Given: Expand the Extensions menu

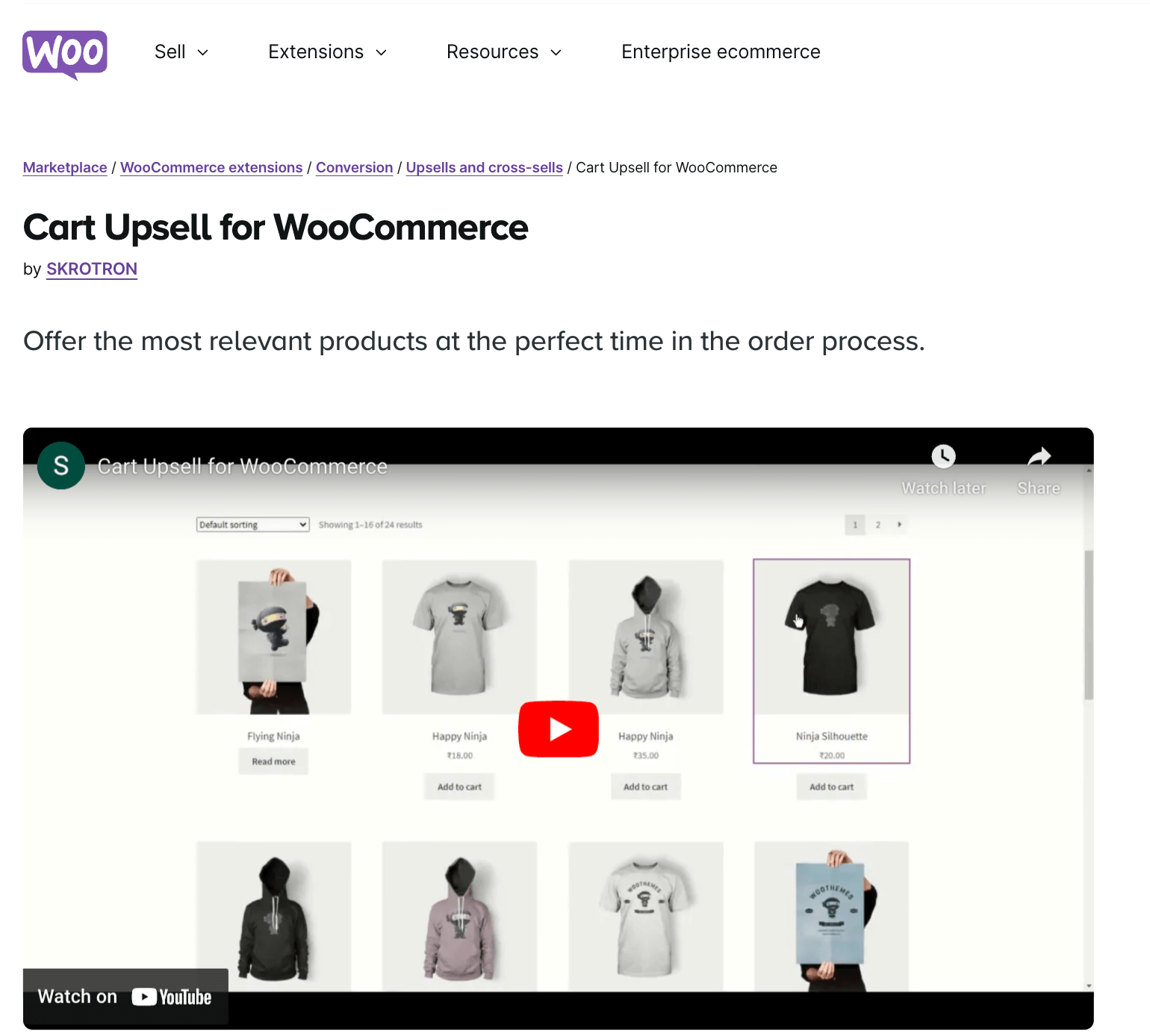Looking at the screenshot, I should pyautogui.click(x=328, y=52).
